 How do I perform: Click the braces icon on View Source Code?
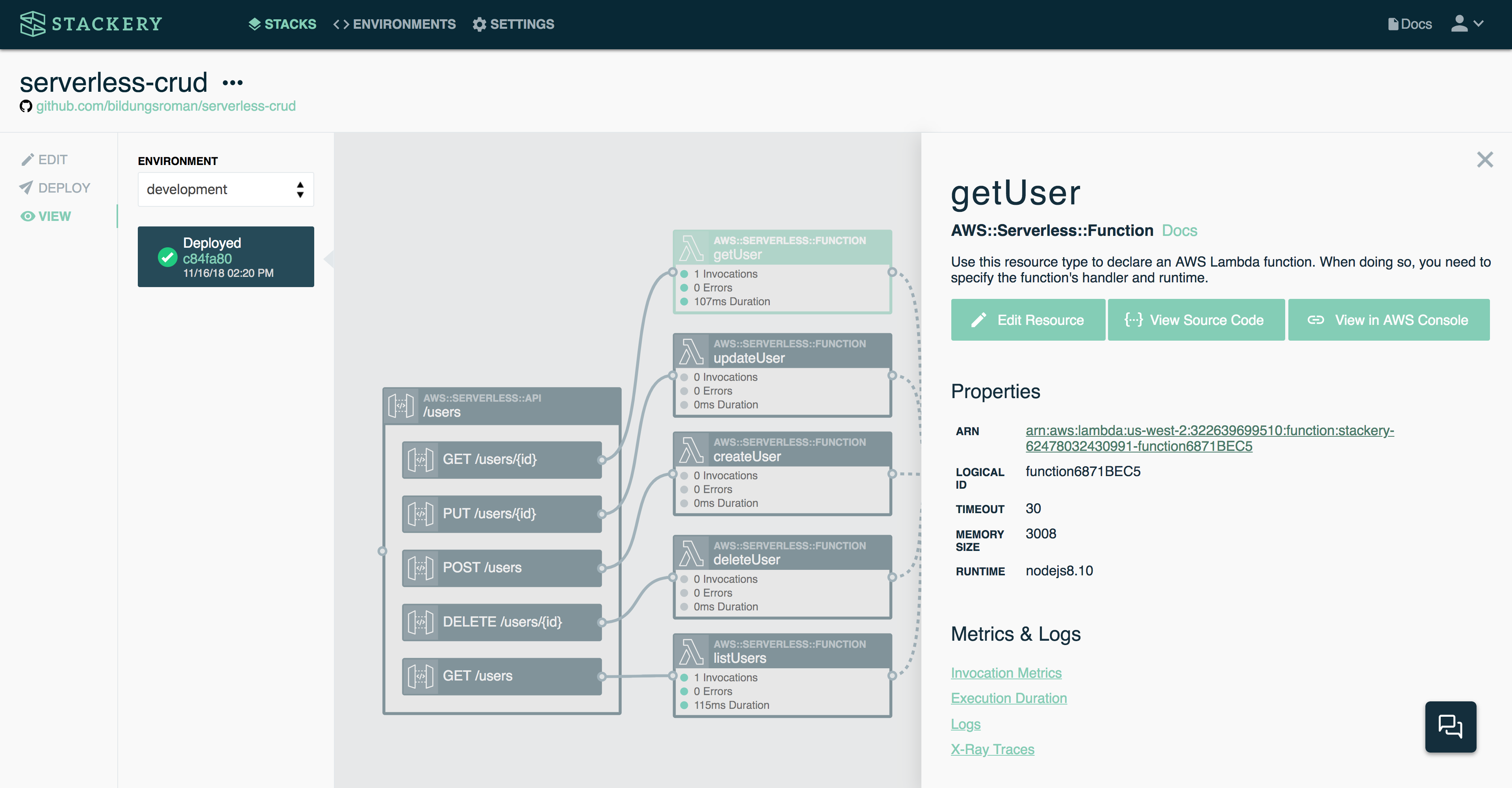pyautogui.click(x=1134, y=319)
